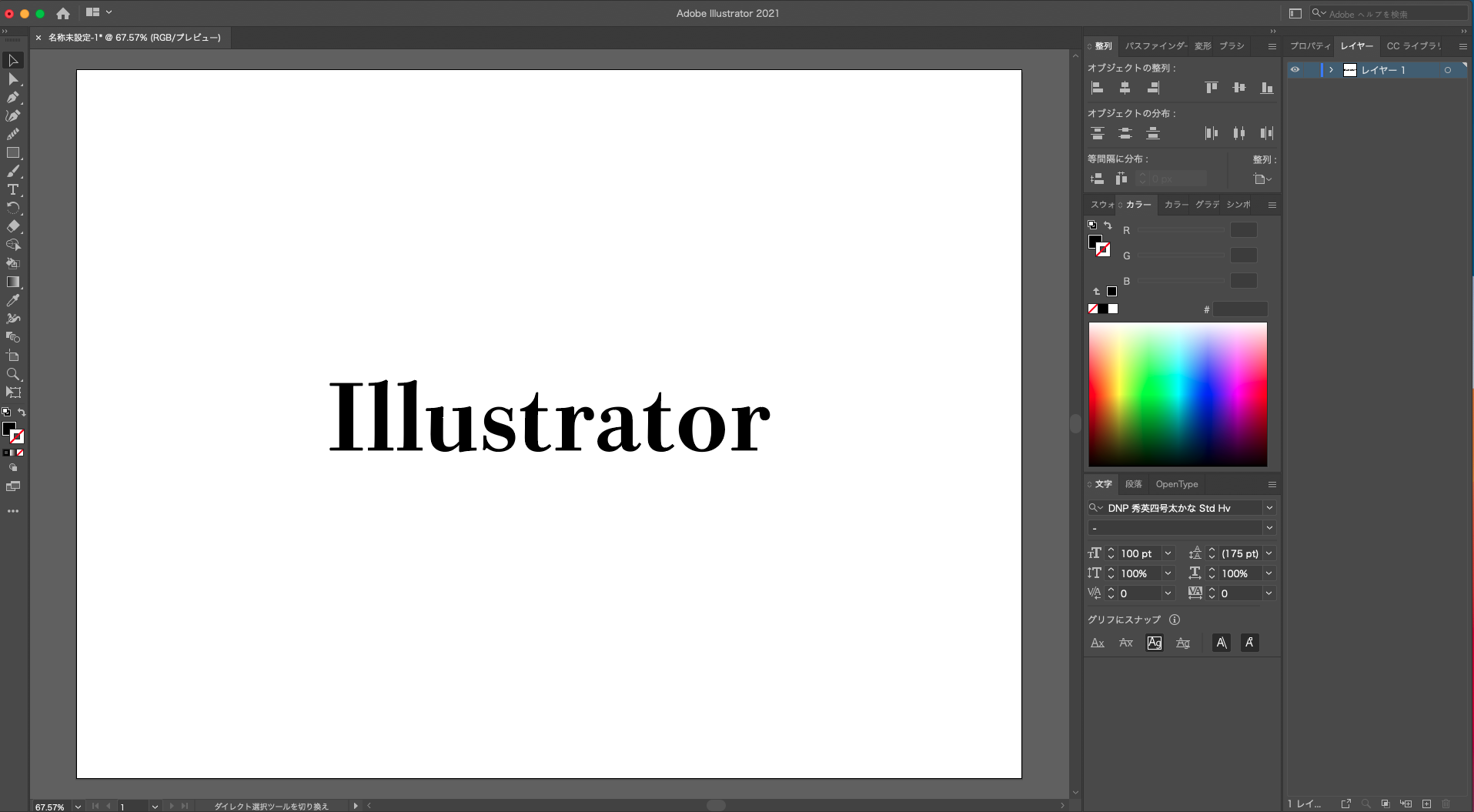Switch to the OpenType tab
Image resolution: width=1474 pixels, height=812 pixels.
pos(1176,484)
